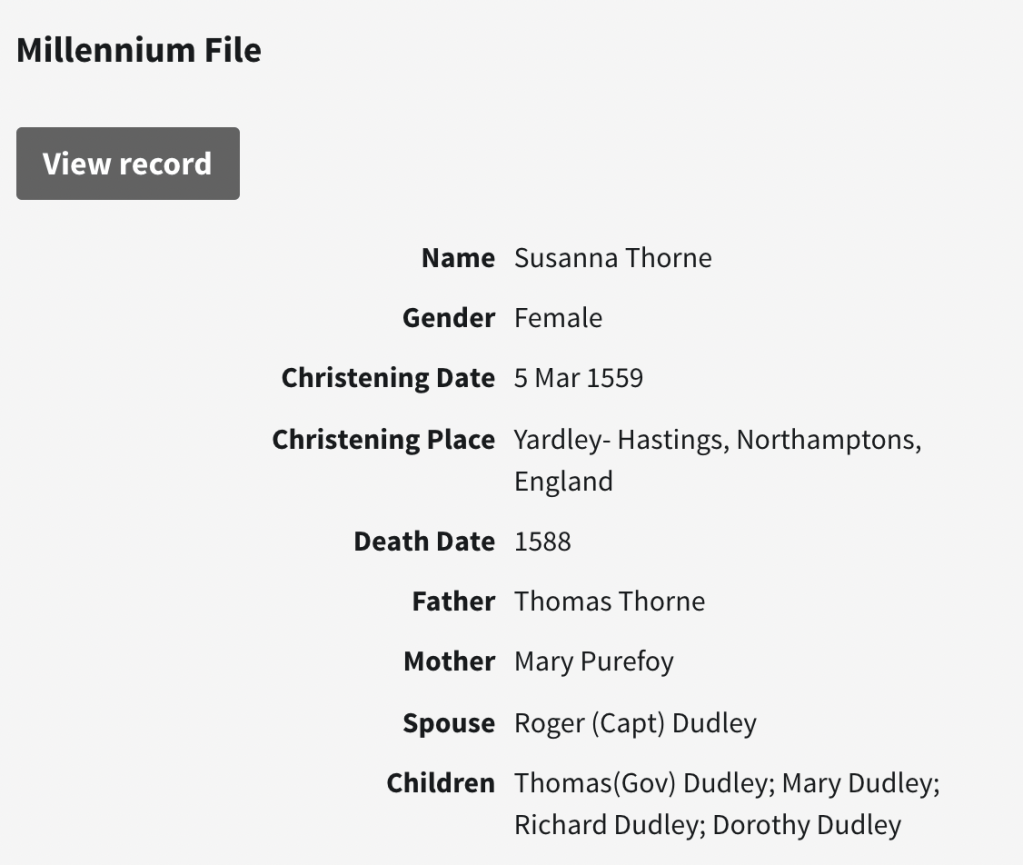The width and height of the screenshot is (1023, 865).
Task: Select child Dorothy Dudley
Action: pos(806,825)
